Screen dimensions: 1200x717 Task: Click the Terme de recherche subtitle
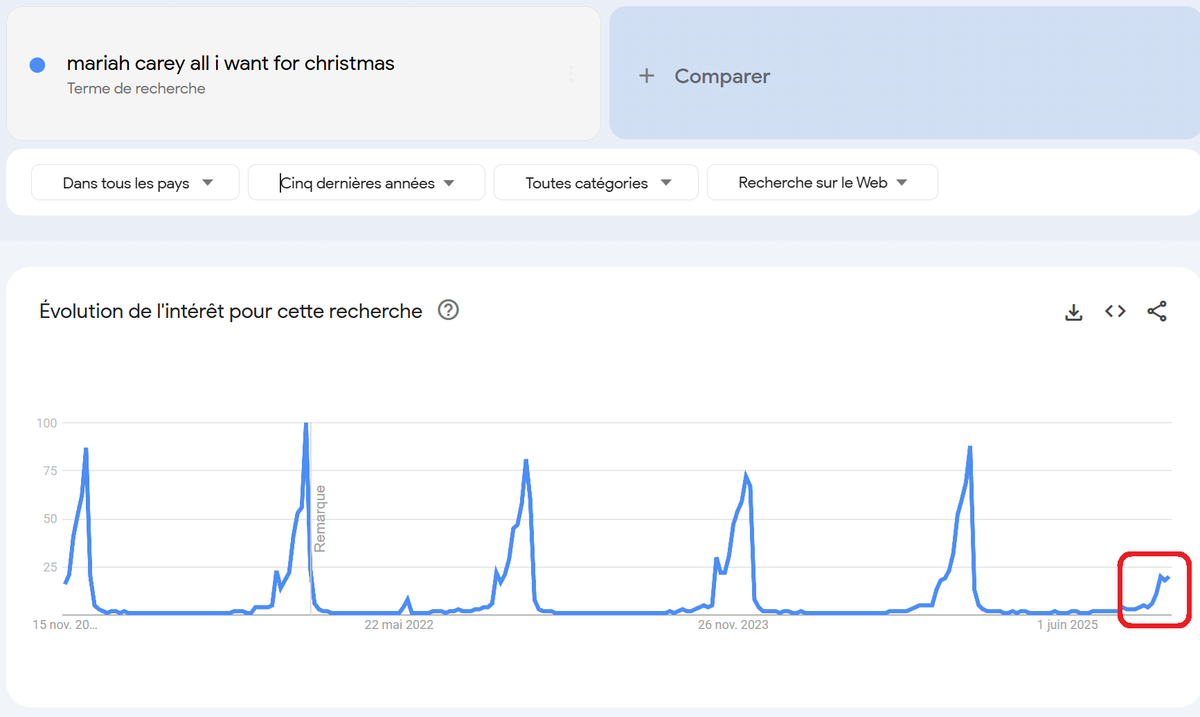(x=136, y=88)
